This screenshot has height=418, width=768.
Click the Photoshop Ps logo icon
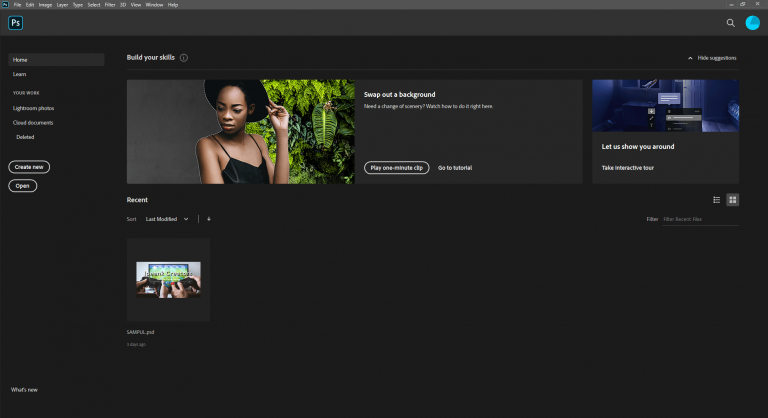16,23
